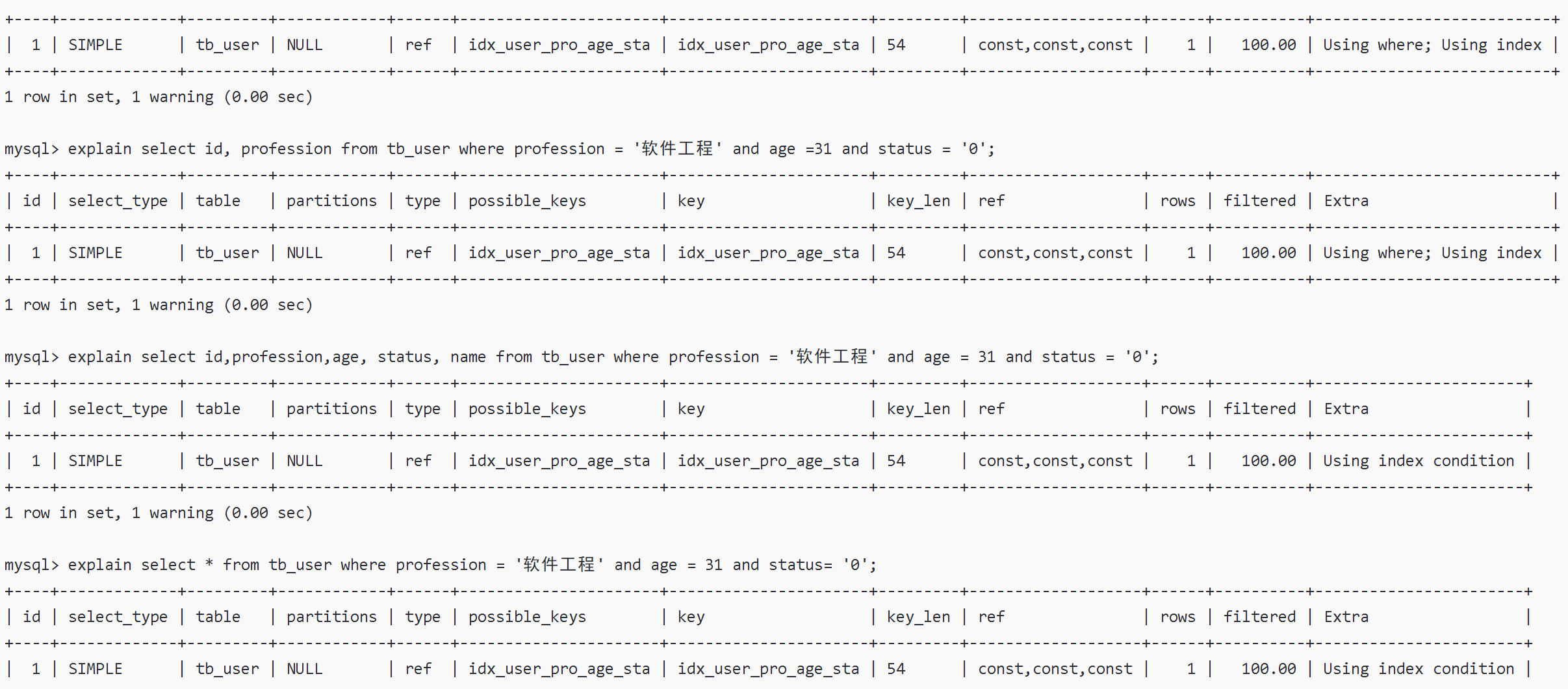Click "Using index condition" in the select * result row

point(1419,669)
